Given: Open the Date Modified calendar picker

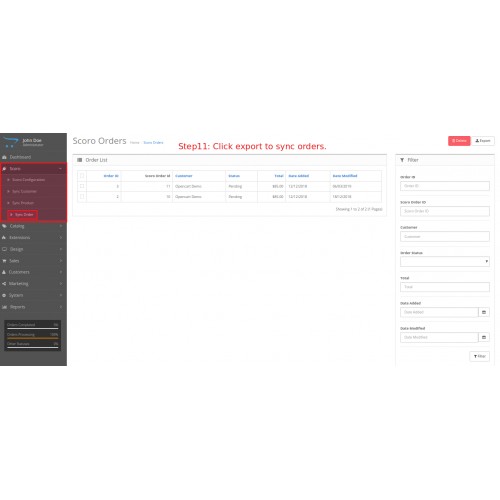Looking at the screenshot, I should 484,337.
